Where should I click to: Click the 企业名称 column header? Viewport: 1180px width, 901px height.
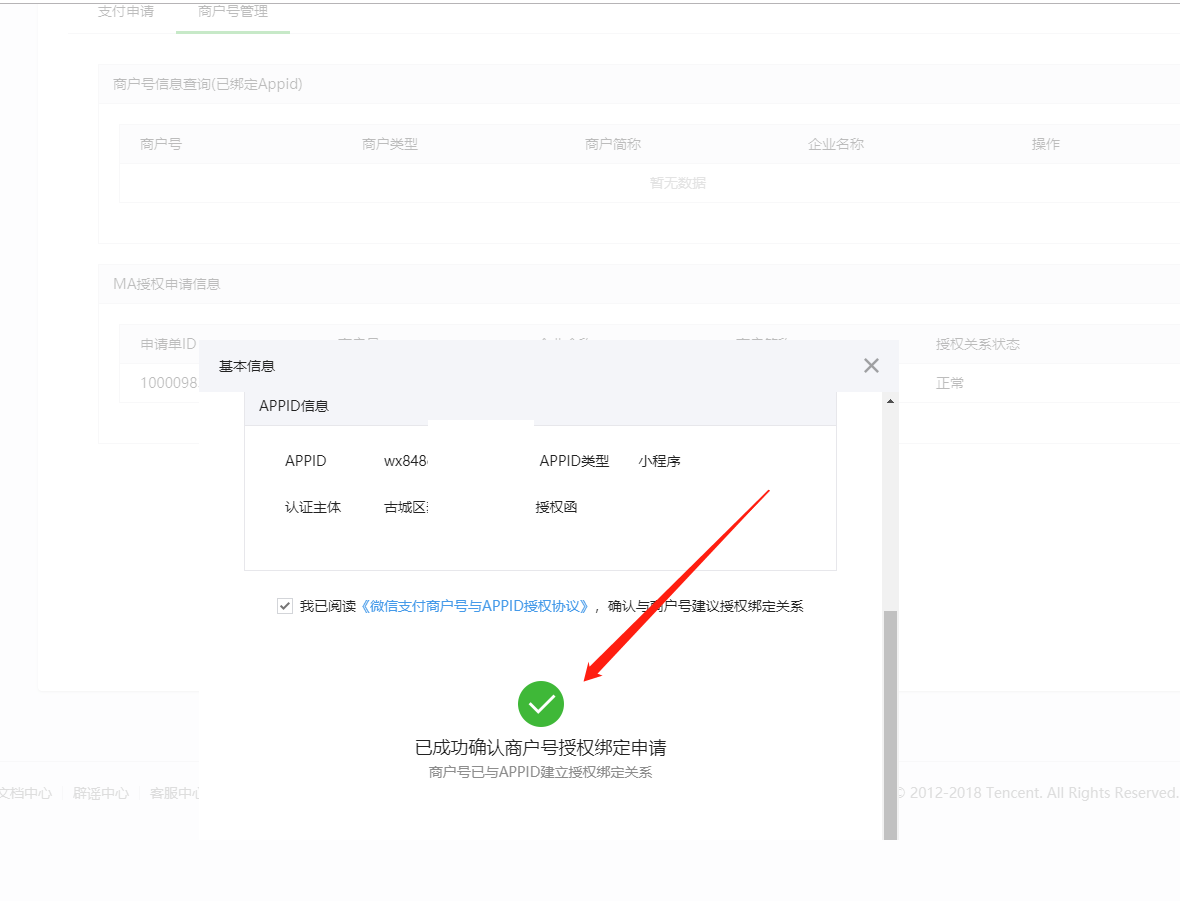pyautogui.click(x=836, y=144)
